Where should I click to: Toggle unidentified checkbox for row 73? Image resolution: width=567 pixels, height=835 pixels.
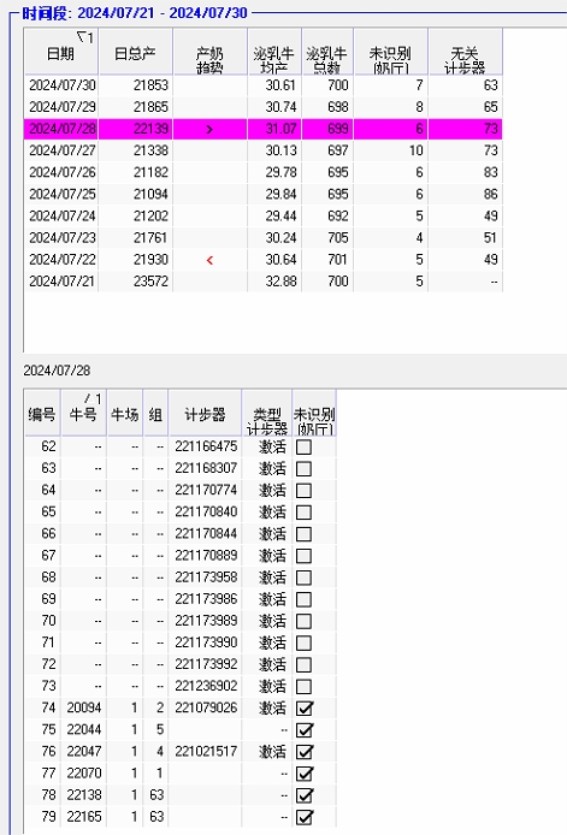click(x=304, y=687)
